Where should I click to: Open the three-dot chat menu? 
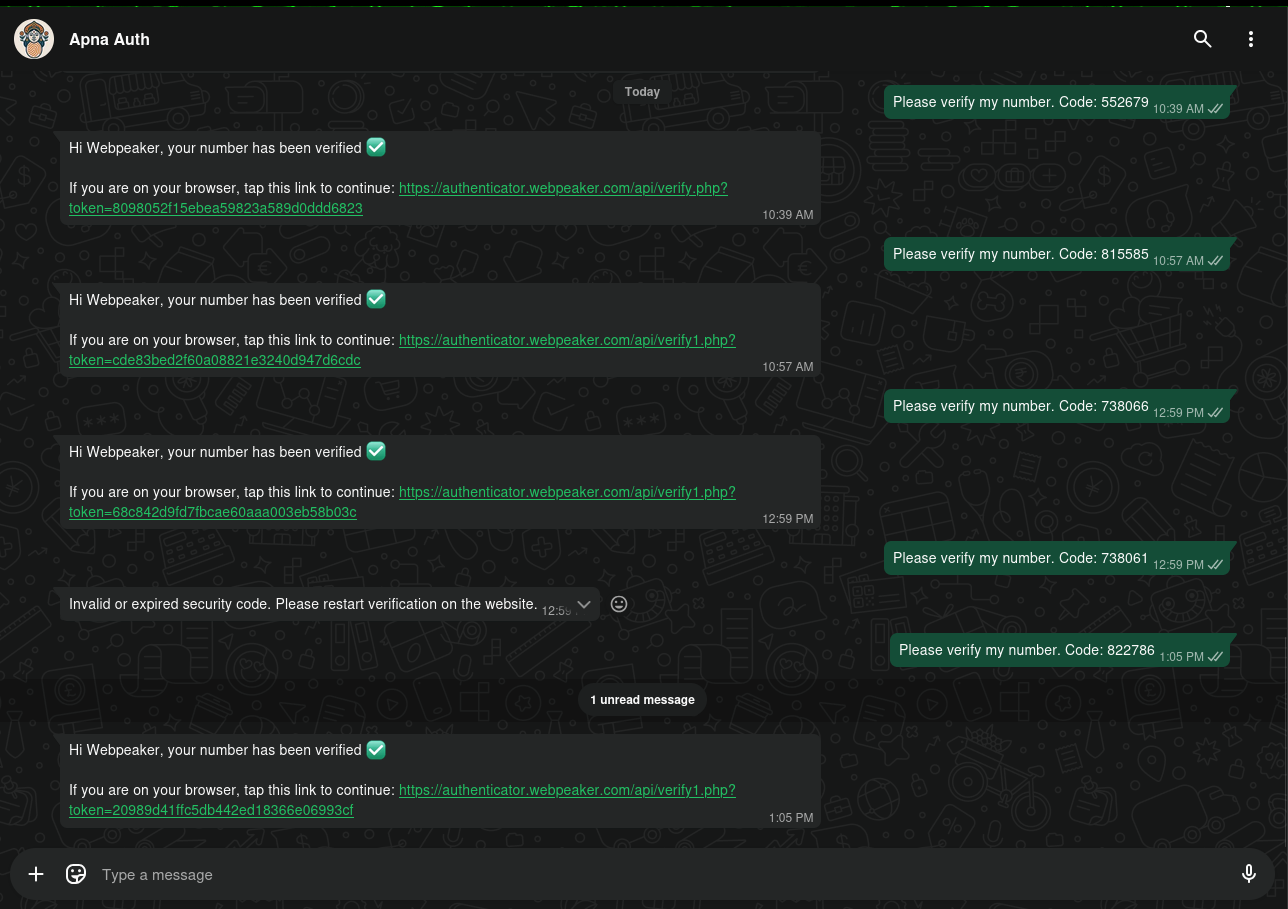point(1251,39)
